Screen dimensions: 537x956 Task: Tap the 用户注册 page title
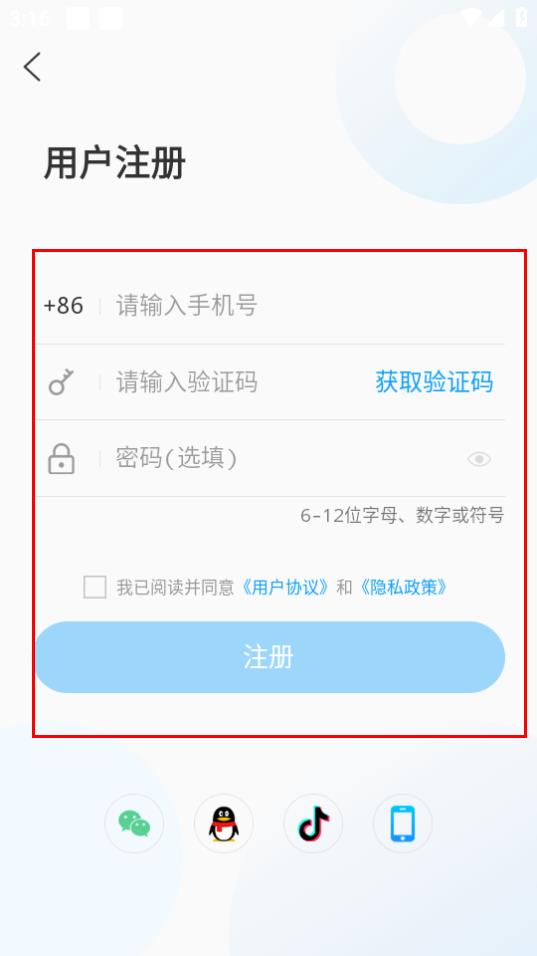coord(115,163)
